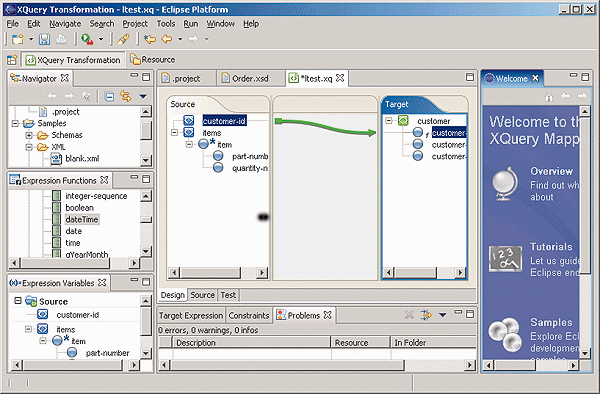The height and width of the screenshot is (394, 600).
Task: Save the file with the floppy icon
Action: pyautogui.click(x=44, y=39)
